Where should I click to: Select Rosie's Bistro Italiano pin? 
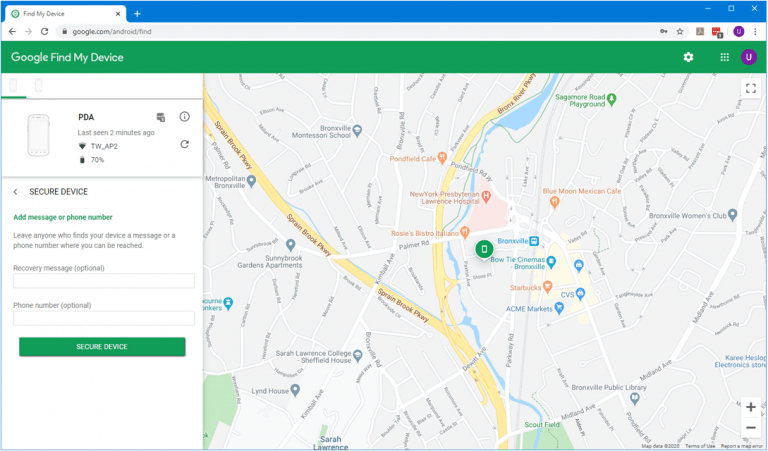point(465,232)
